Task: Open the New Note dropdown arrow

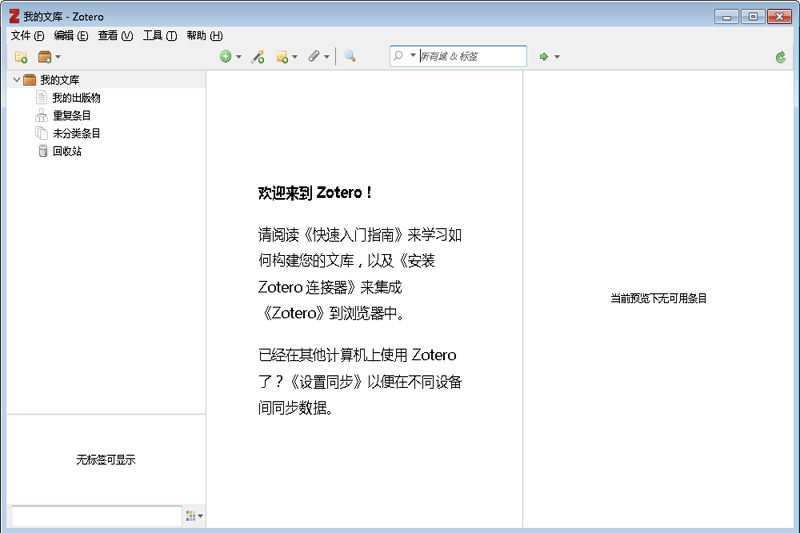Action: (295, 57)
